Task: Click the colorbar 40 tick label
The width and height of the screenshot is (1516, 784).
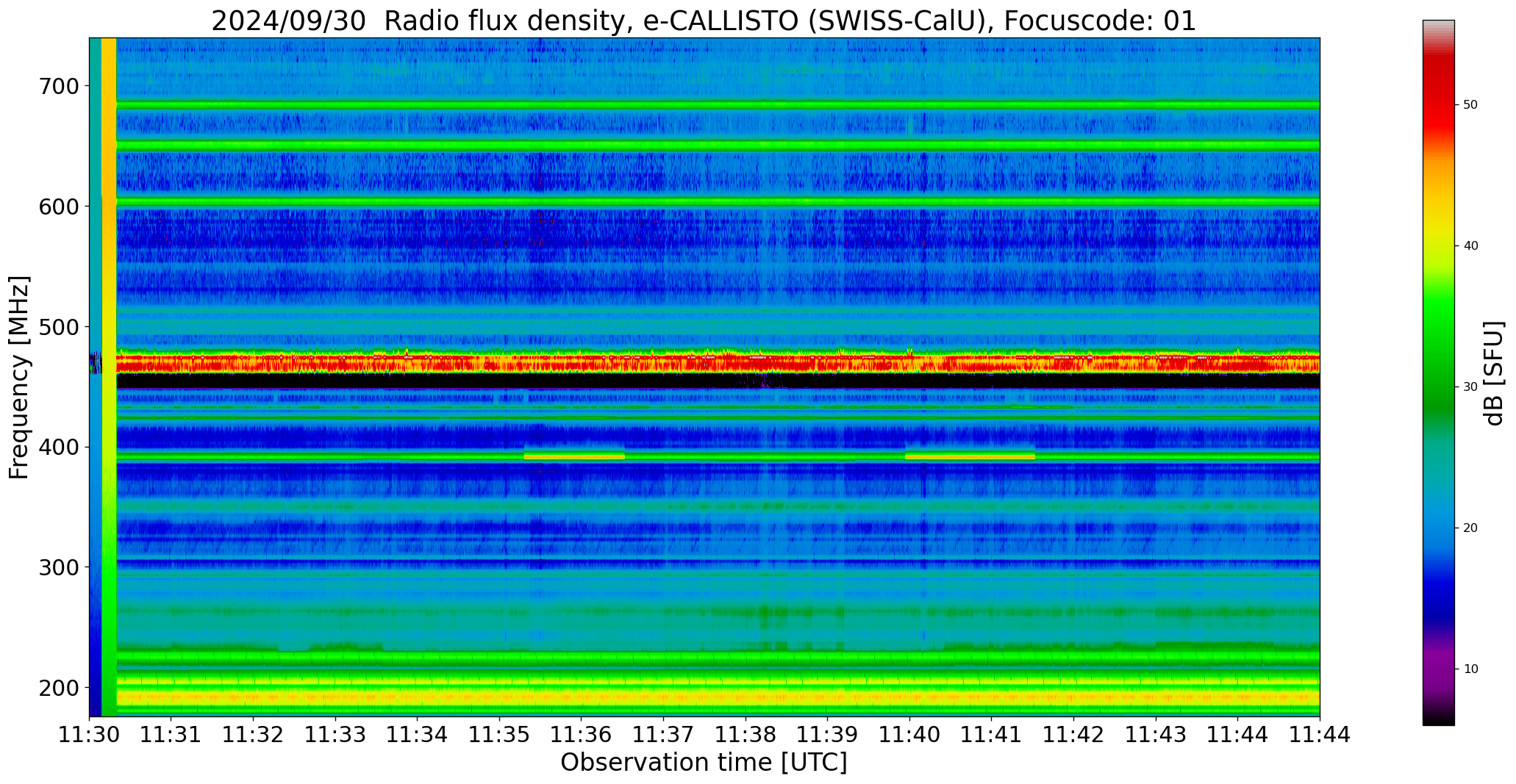Action: [x=1470, y=246]
